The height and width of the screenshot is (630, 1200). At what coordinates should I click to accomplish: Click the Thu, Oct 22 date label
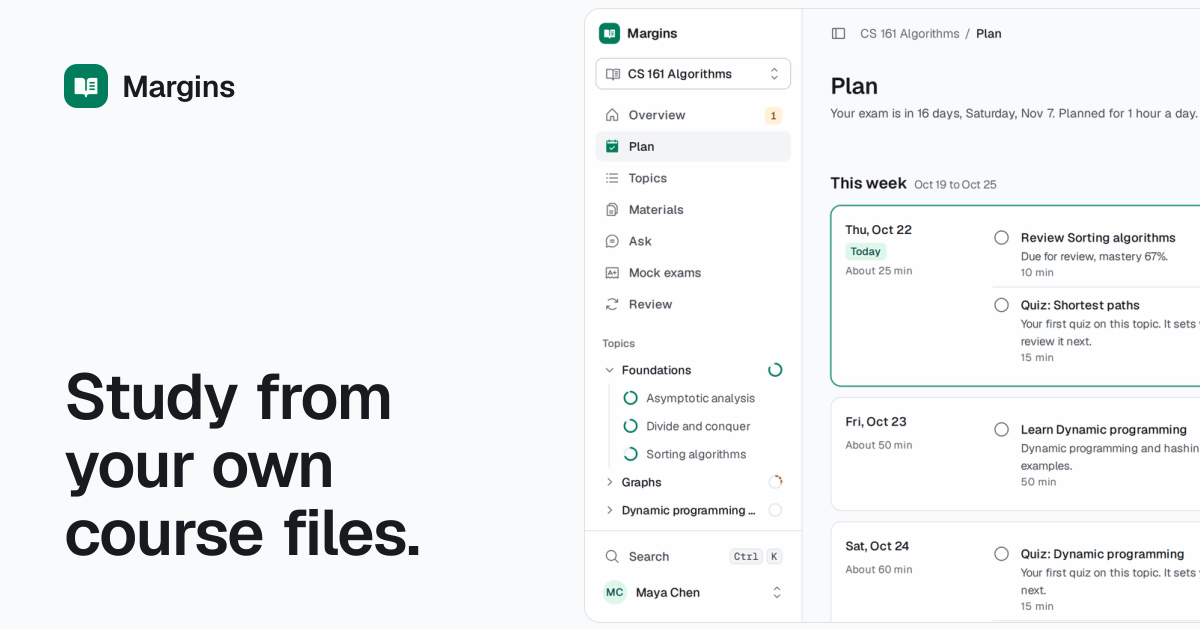(878, 230)
